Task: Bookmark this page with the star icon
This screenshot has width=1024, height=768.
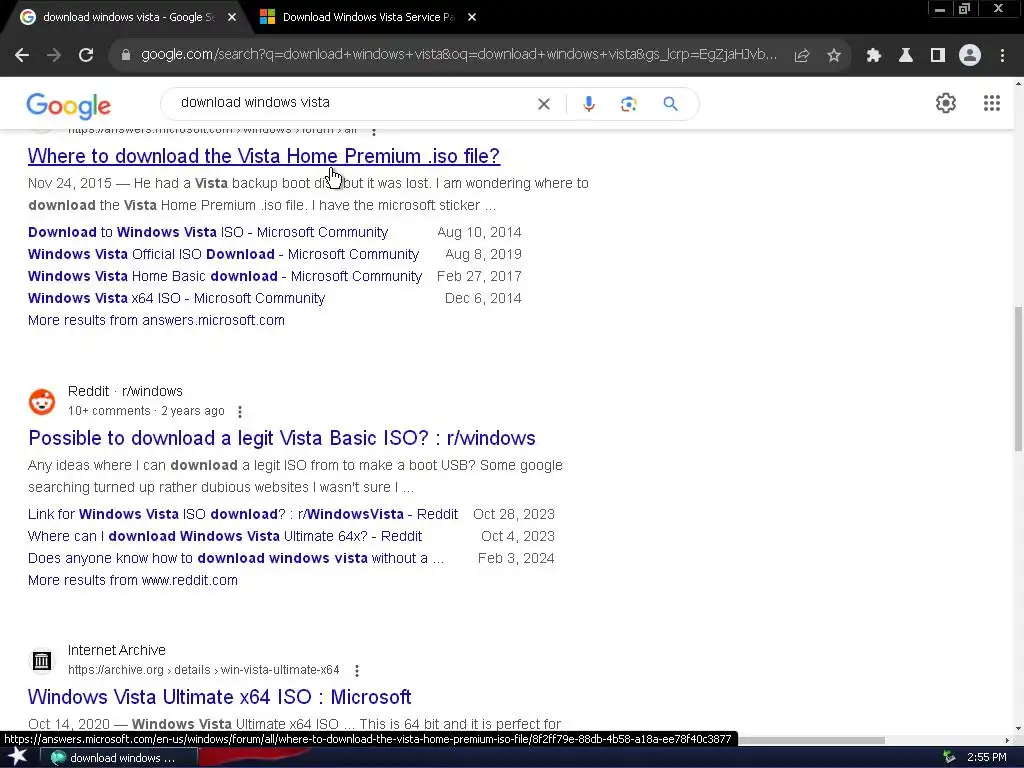Action: point(834,56)
